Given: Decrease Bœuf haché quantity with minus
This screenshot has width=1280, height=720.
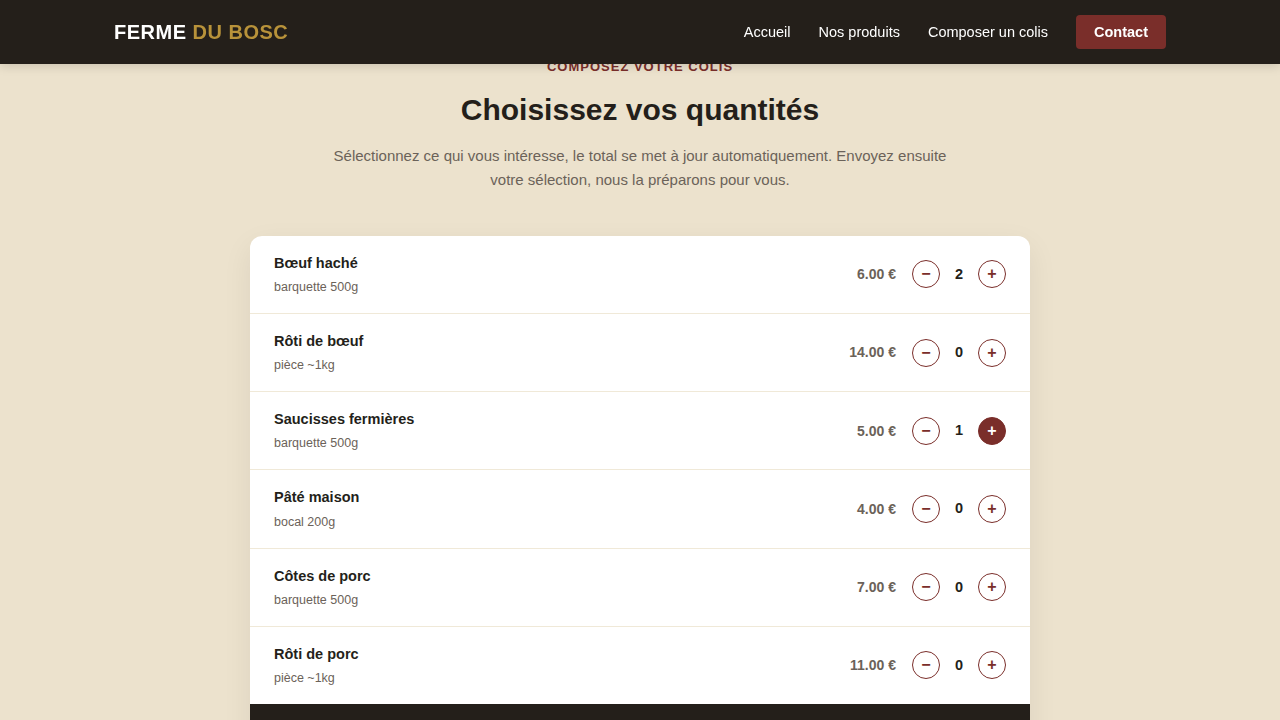Looking at the screenshot, I should [926, 274].
